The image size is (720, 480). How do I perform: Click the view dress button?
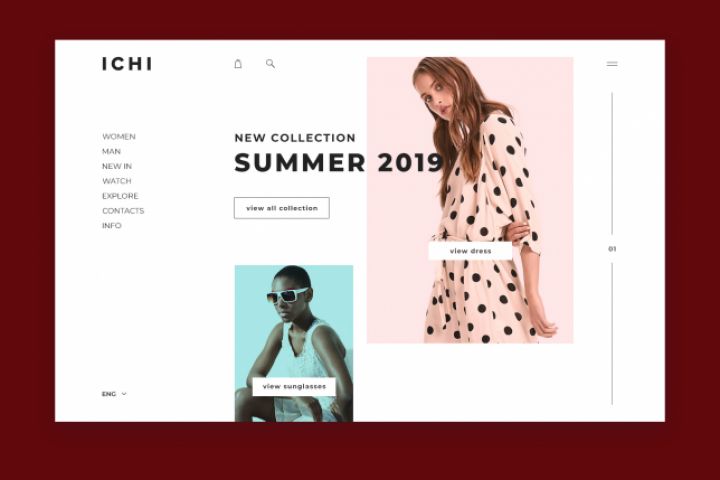[x=470, y=251]
